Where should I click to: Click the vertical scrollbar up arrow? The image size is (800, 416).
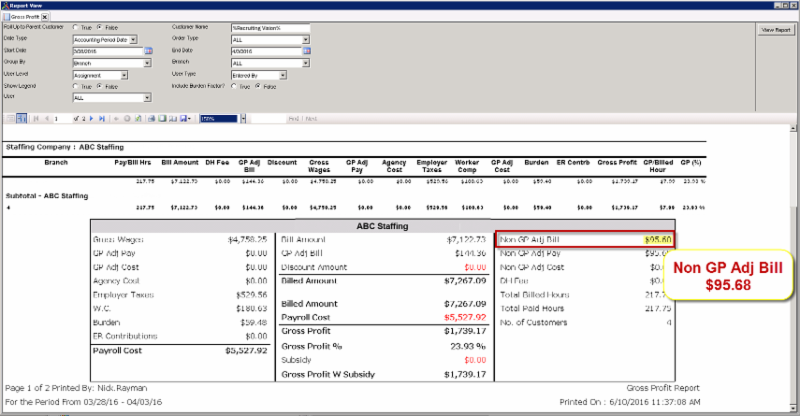tap(793, 129)
